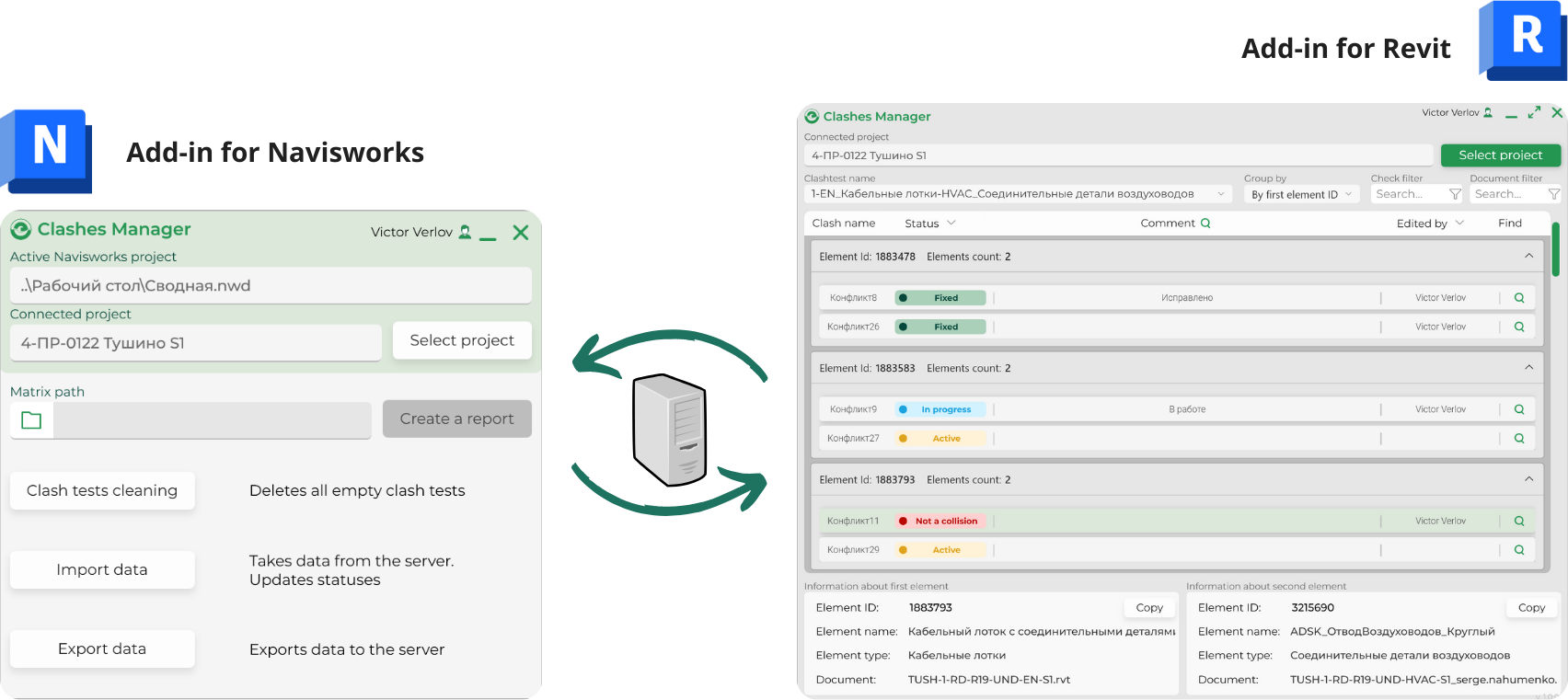Collapse the Element Id 1883583 group
The height and width of the screenshot is (700, 1568).
click(x=1529, y=367)
